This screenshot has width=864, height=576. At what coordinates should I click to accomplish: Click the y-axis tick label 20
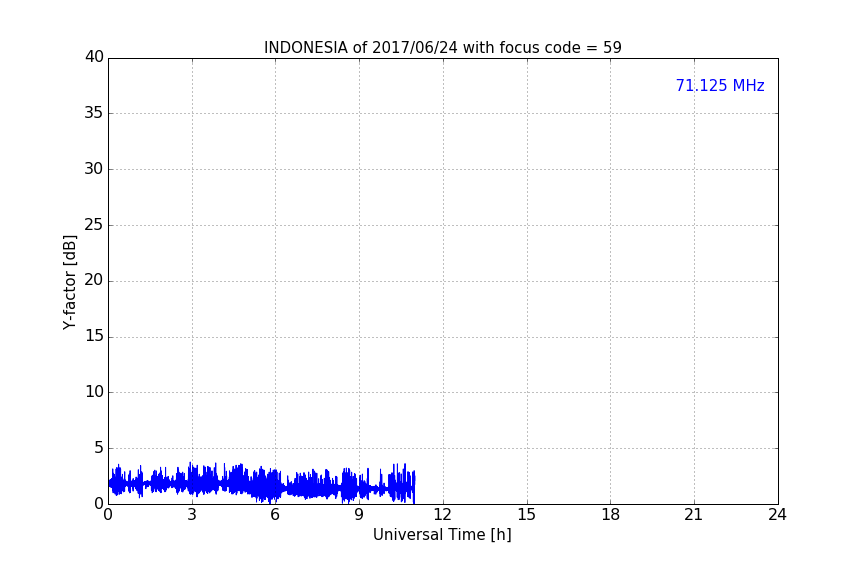[x=94, y=280]
